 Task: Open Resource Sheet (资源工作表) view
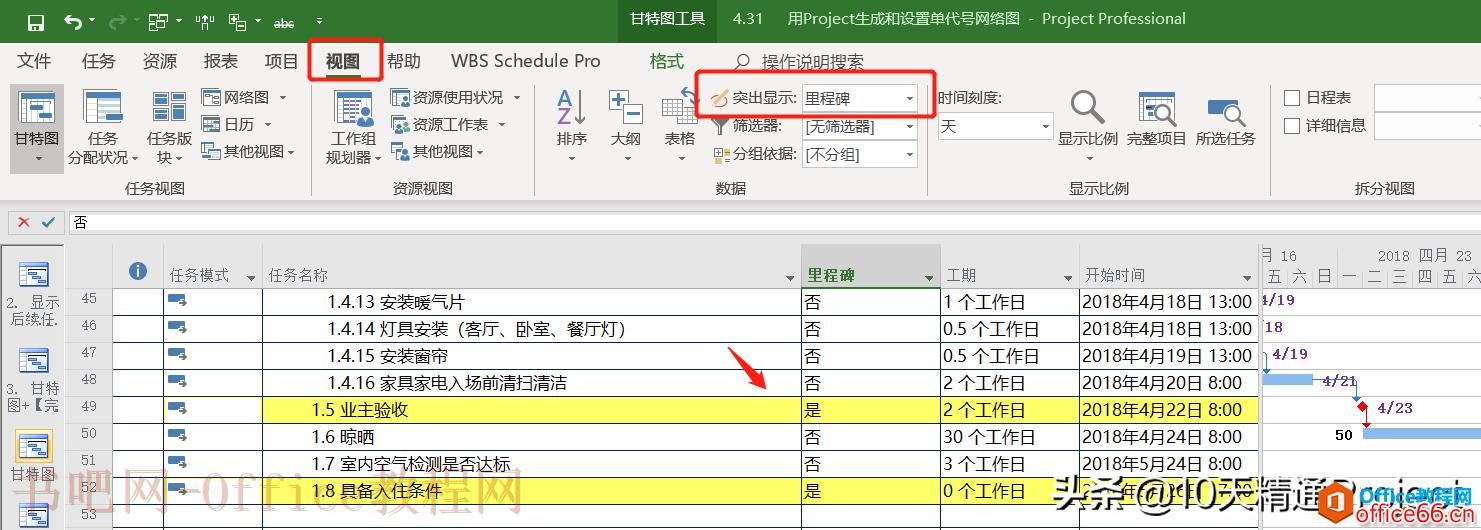coord(448,124)
